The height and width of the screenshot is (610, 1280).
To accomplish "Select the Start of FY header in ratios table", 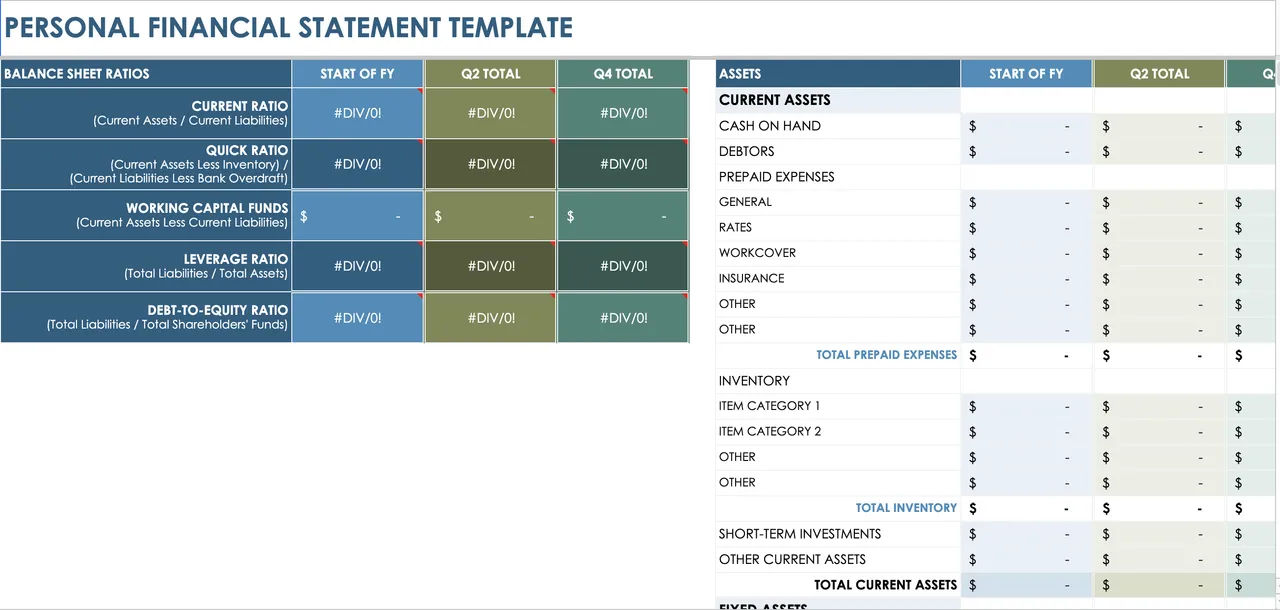I will pyautogui.click(x=358, y=74).
